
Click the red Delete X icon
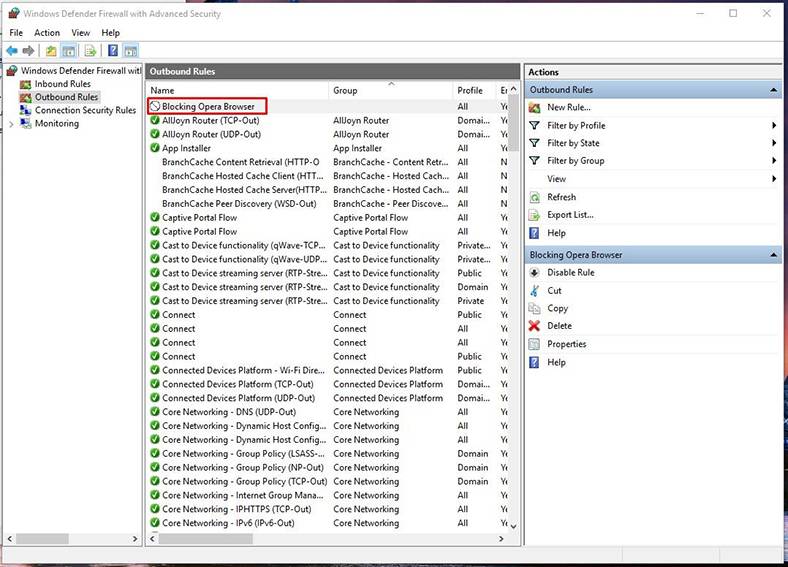point(534,326)
